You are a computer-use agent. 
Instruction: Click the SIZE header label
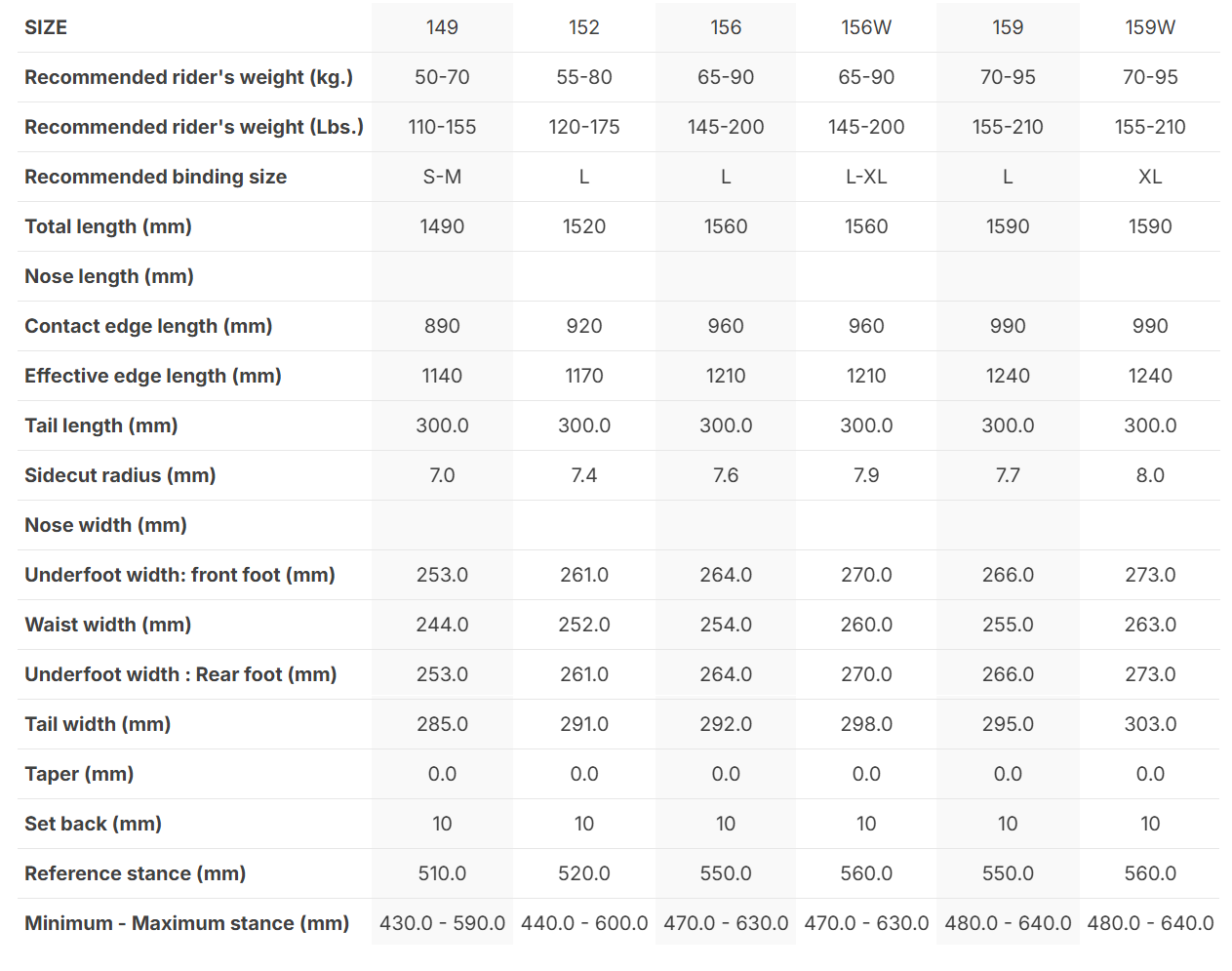[46, 27]
